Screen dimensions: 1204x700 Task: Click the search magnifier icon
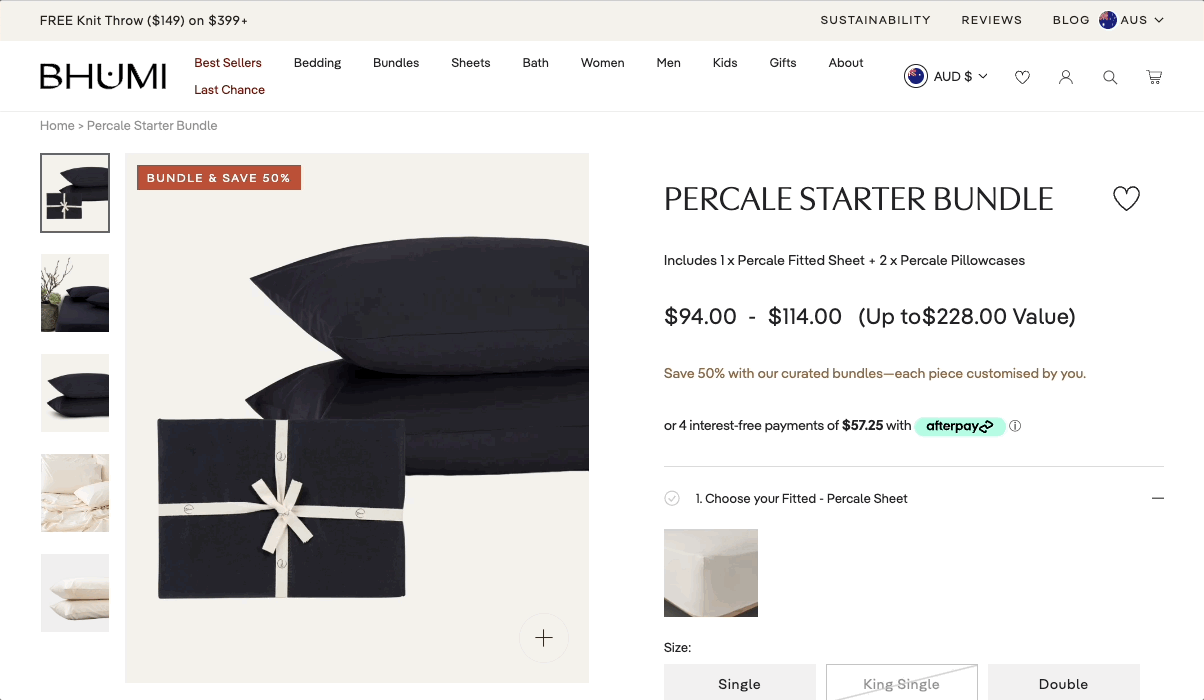[1110, 77]
